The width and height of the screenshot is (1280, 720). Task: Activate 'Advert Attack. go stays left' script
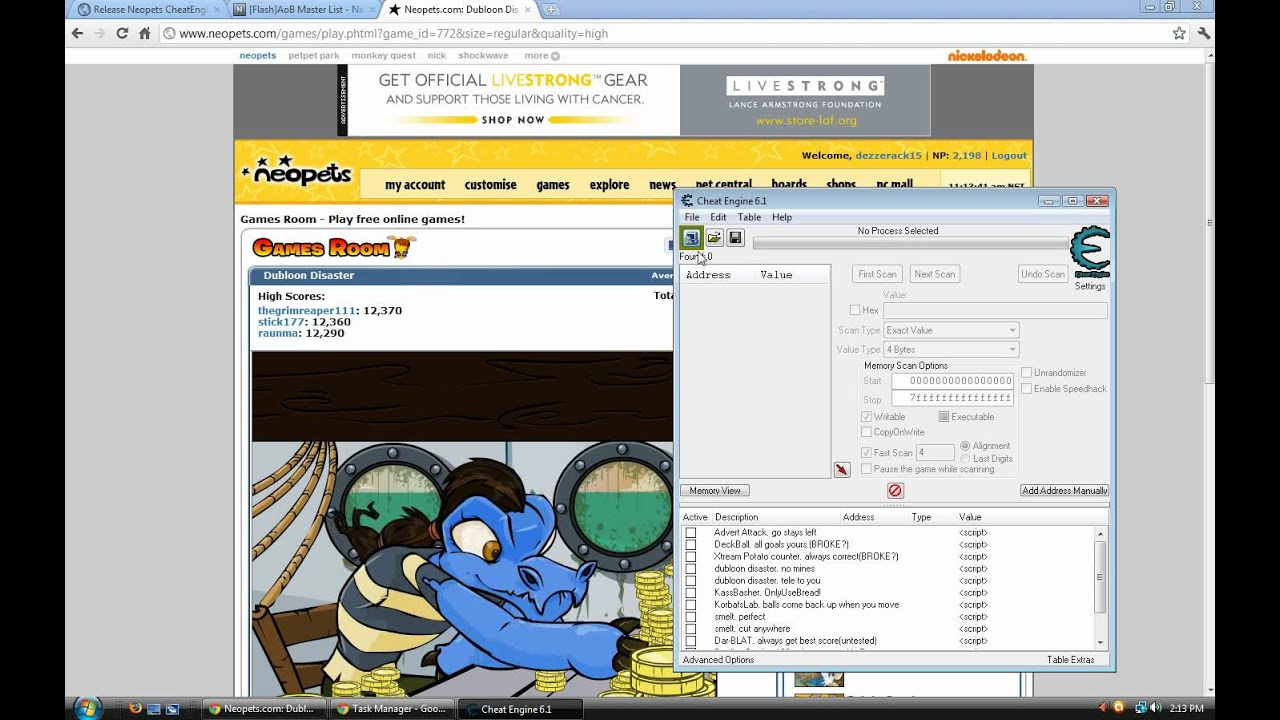[x=690, y=533]
